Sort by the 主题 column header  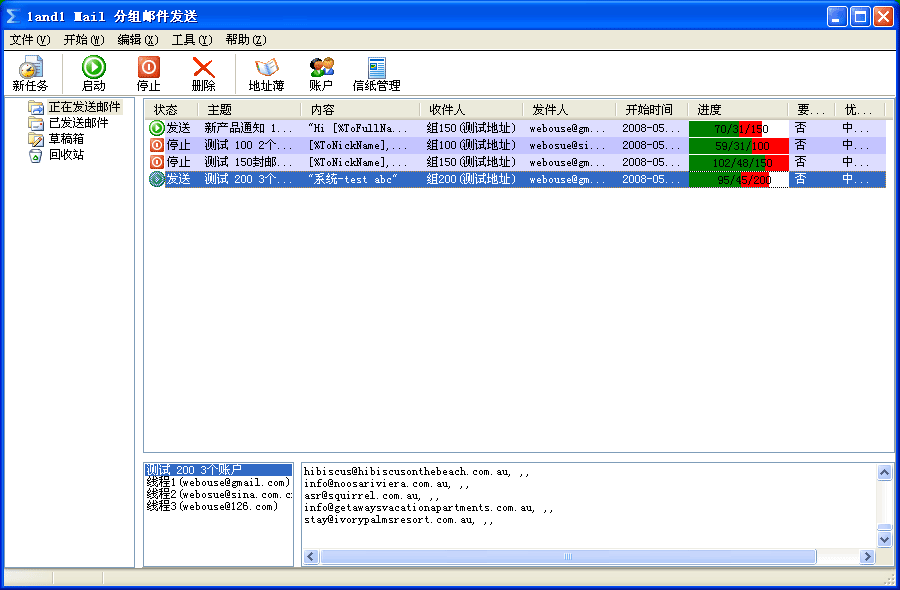click(249, 110)
